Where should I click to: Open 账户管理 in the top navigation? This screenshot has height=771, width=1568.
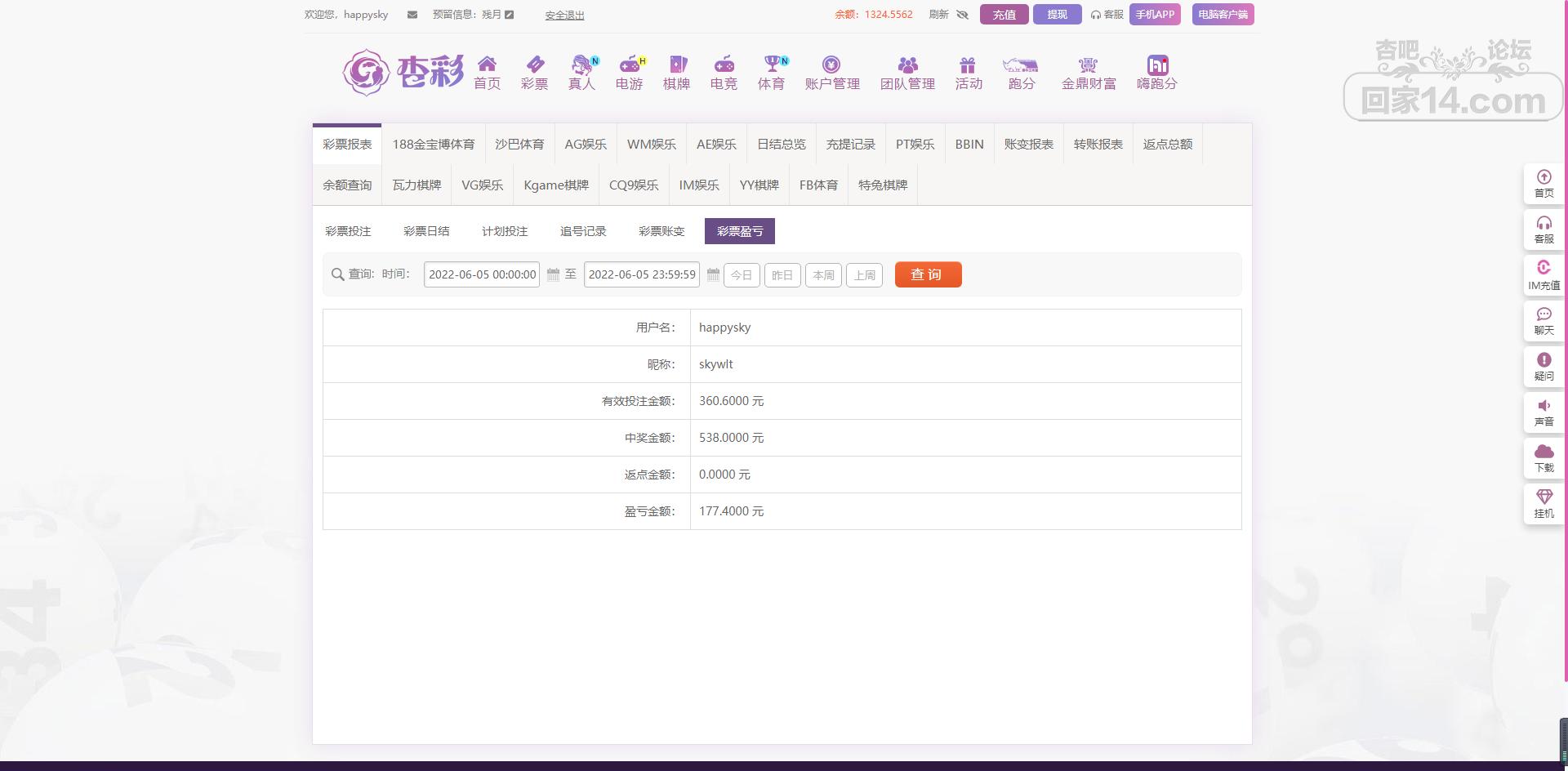832,73
